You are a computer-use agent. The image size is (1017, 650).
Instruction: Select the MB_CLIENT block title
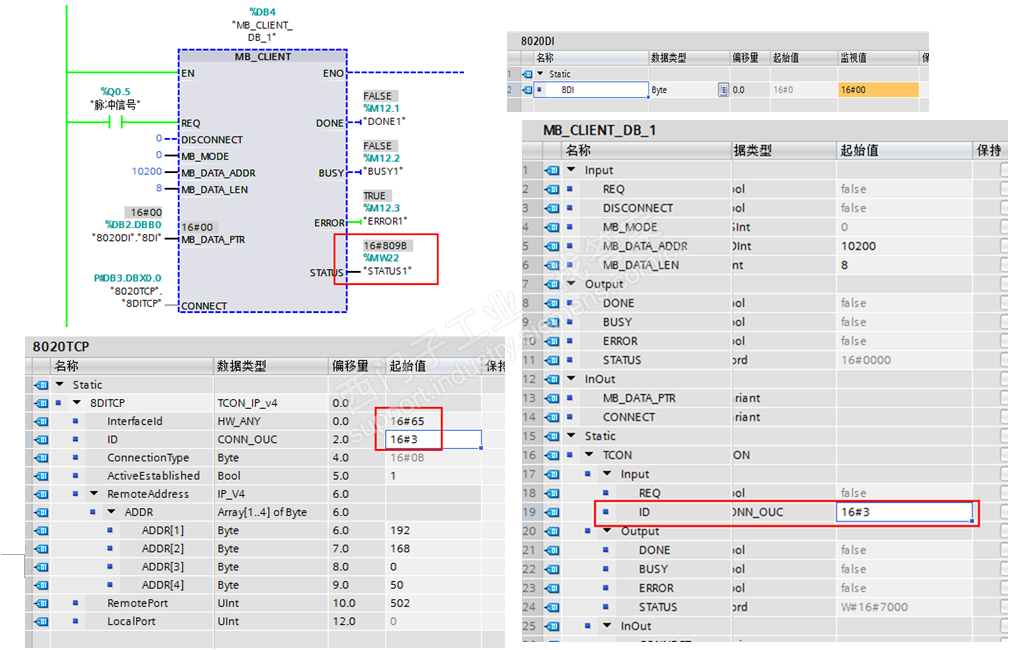[x=263, y=57]
